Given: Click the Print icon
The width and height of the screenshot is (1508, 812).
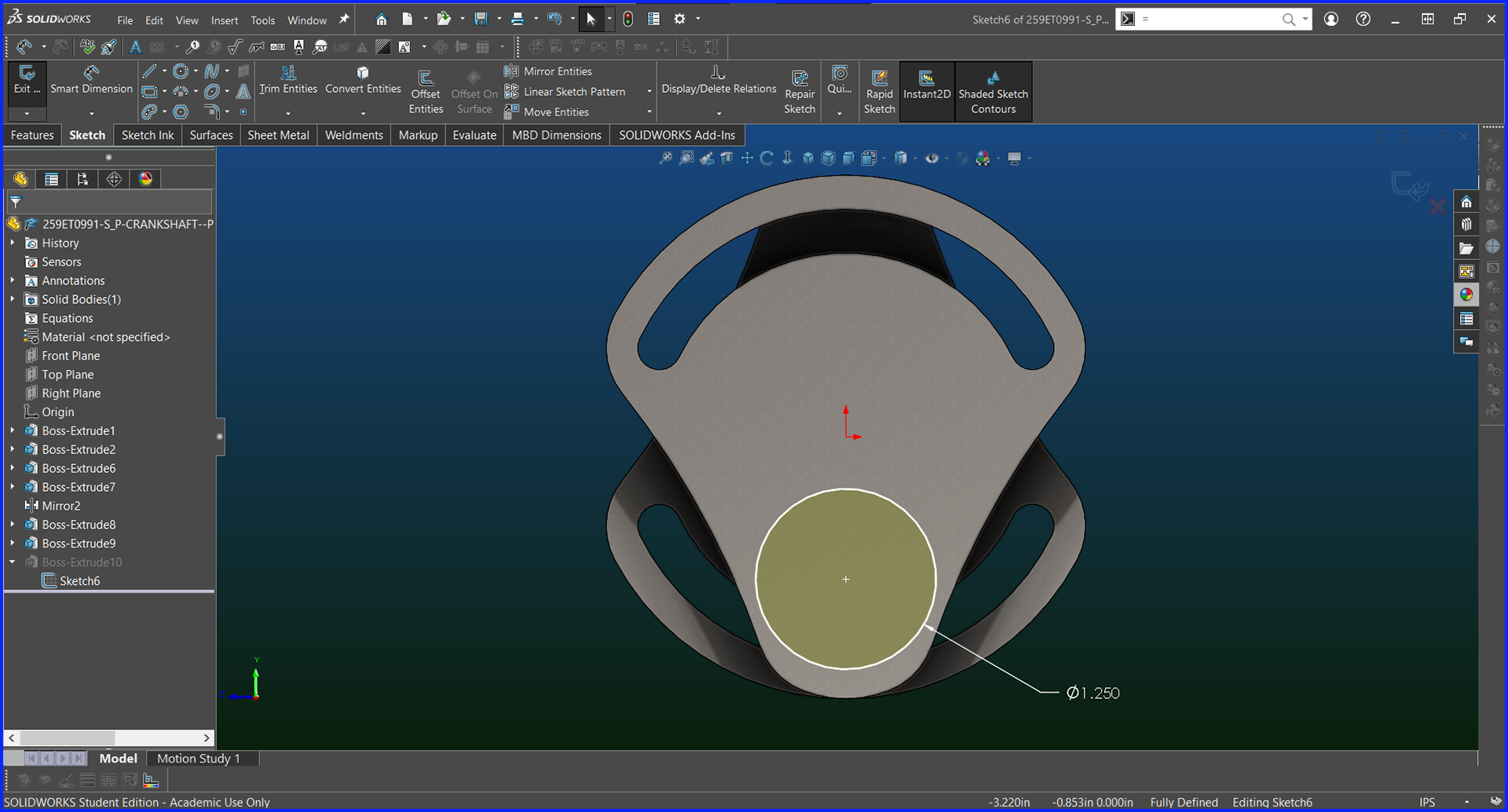Looking at the screenshot, I should click(x=517, y=19).
